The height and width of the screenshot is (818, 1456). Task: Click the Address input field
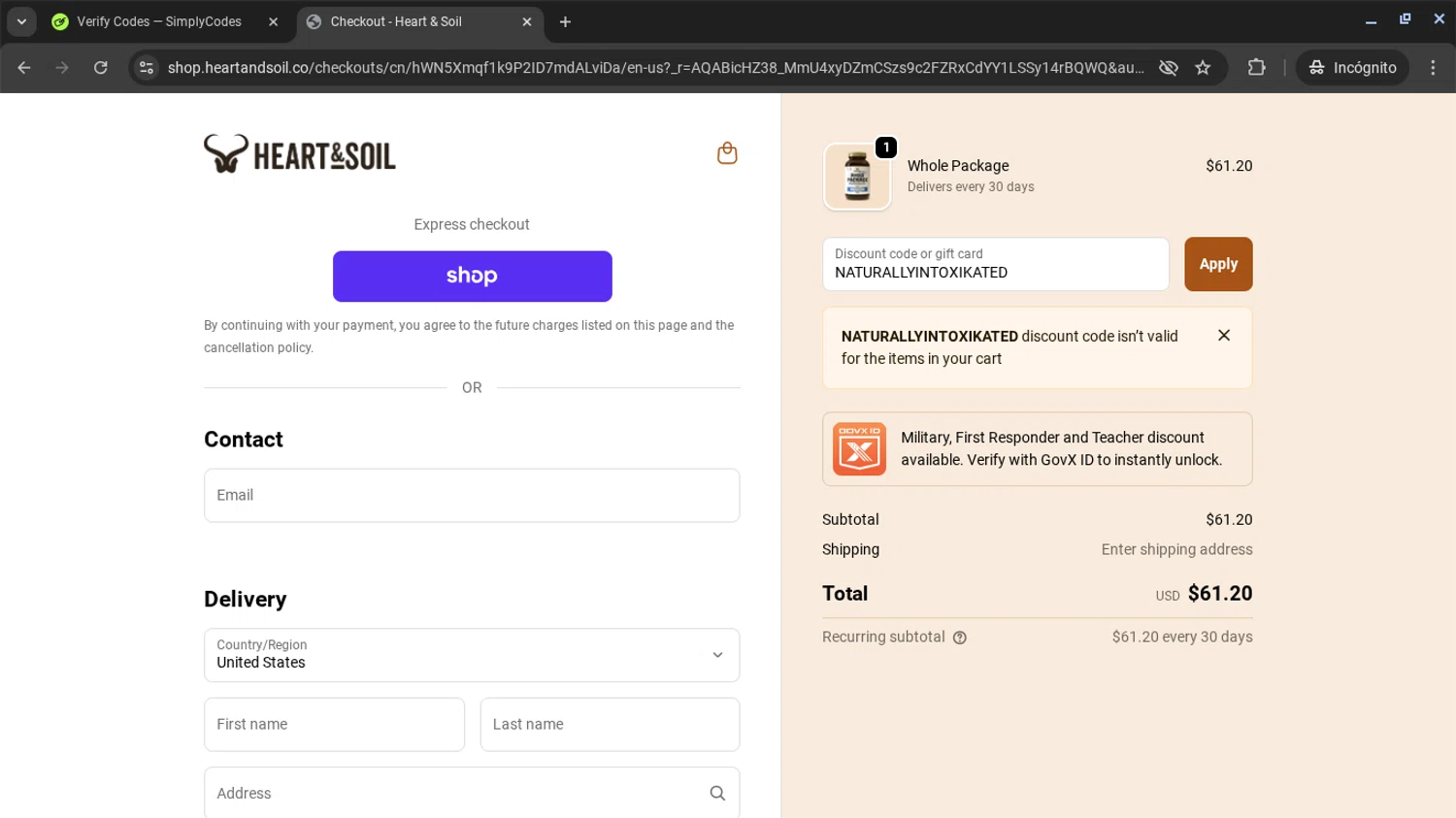[x=472, y=794]
